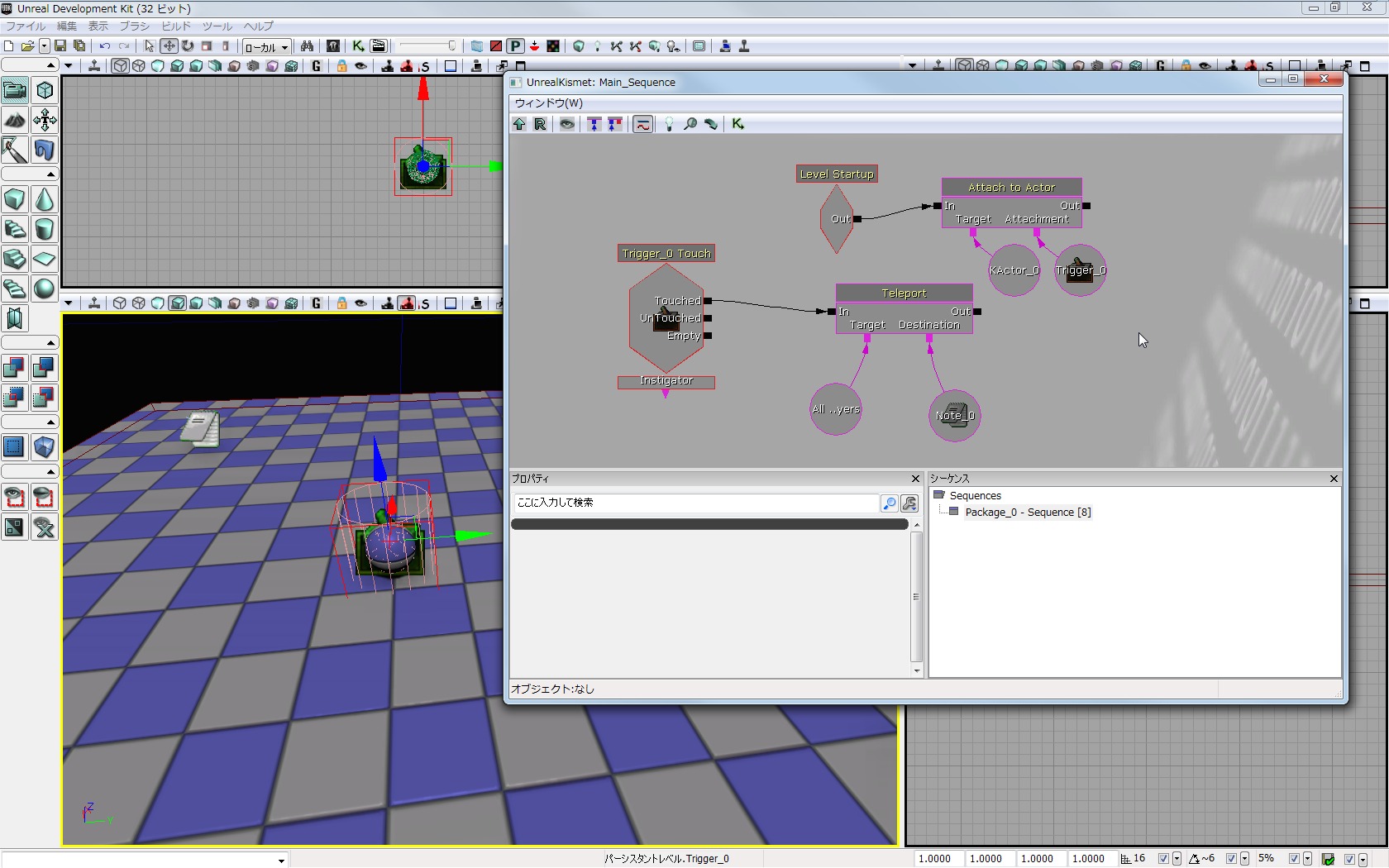Click the Play In Editor 'P' button
This screenshot has width=1389, height=868.
click(515, 46)
